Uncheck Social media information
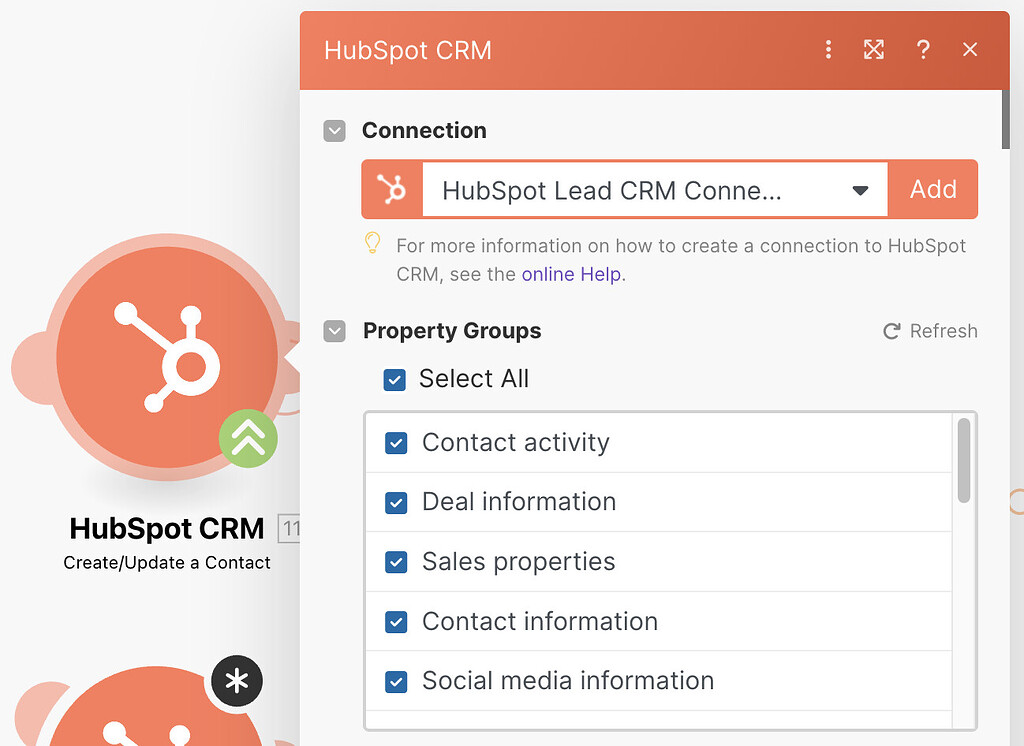The width and height of the screenshot is (1024, 746). (x=396, y=681)
